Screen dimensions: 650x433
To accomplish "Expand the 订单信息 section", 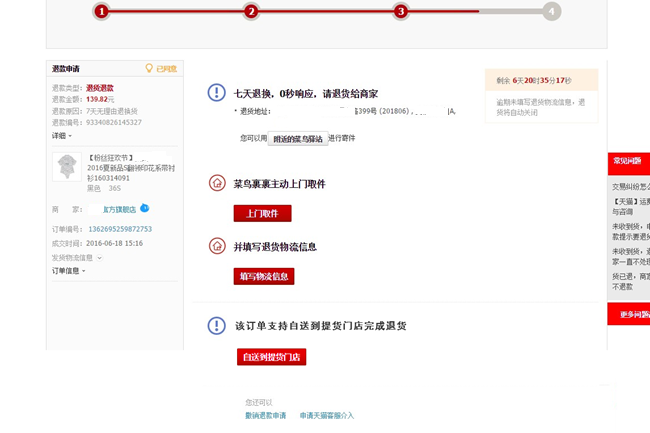I will (68, 271).
